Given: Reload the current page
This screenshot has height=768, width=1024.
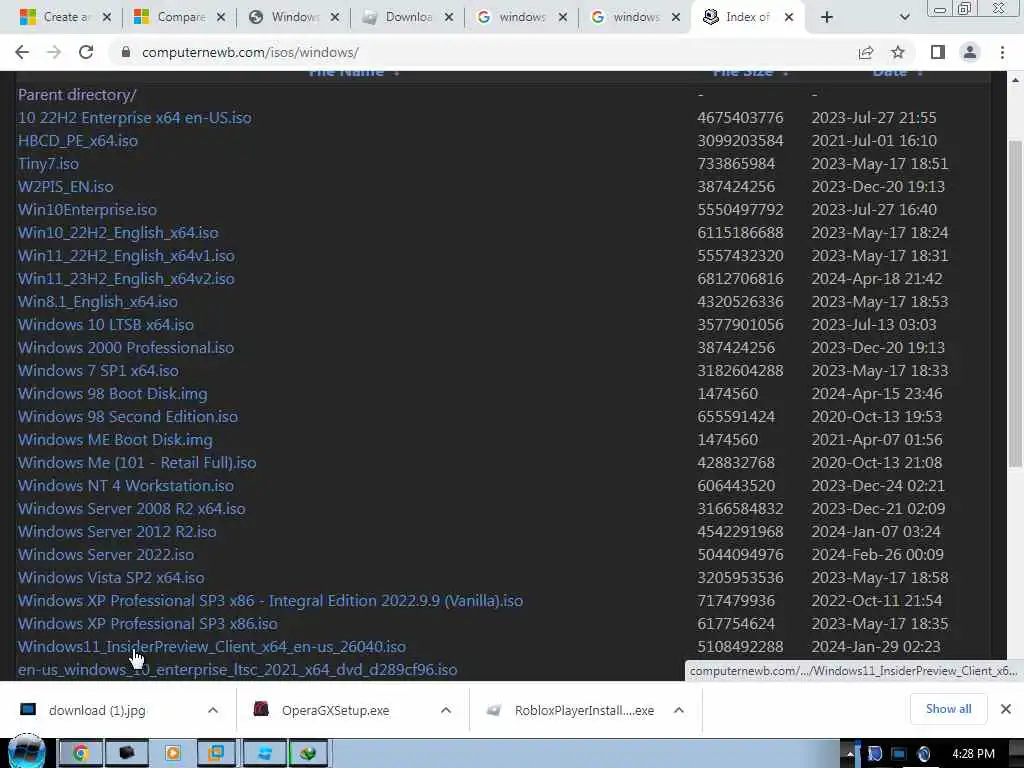Looking at the screenshot, I should [x=86, y=52].
